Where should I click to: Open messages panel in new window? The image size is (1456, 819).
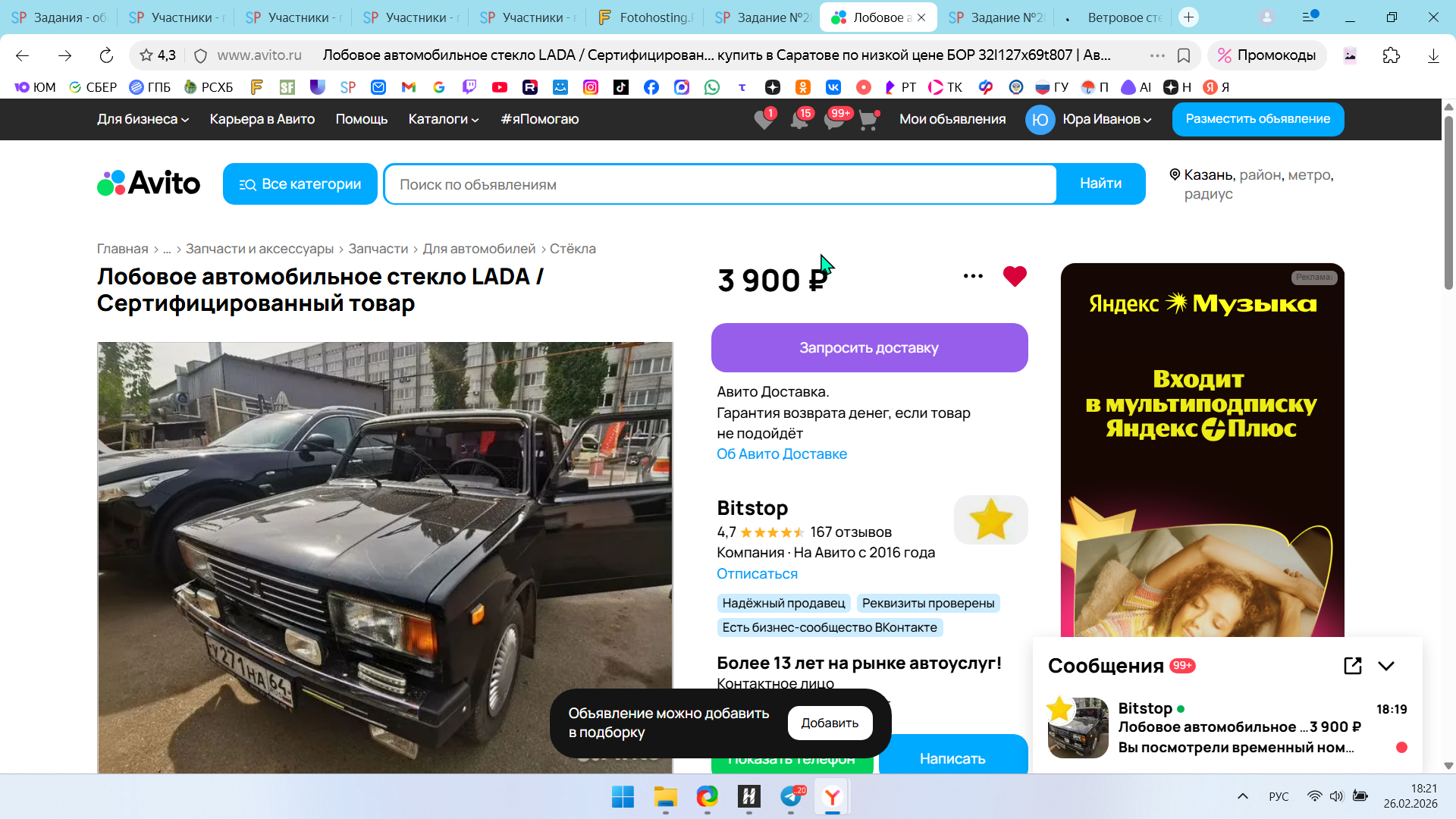pos(1352,666)
